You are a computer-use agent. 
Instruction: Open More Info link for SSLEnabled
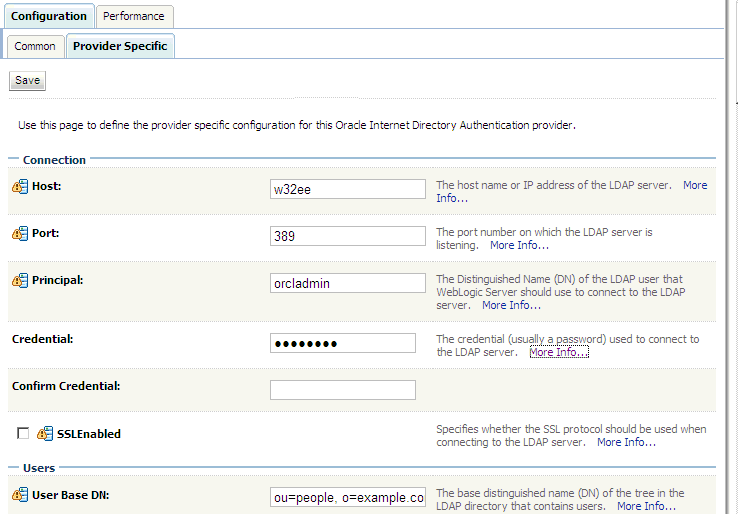[x=626, y=442]
